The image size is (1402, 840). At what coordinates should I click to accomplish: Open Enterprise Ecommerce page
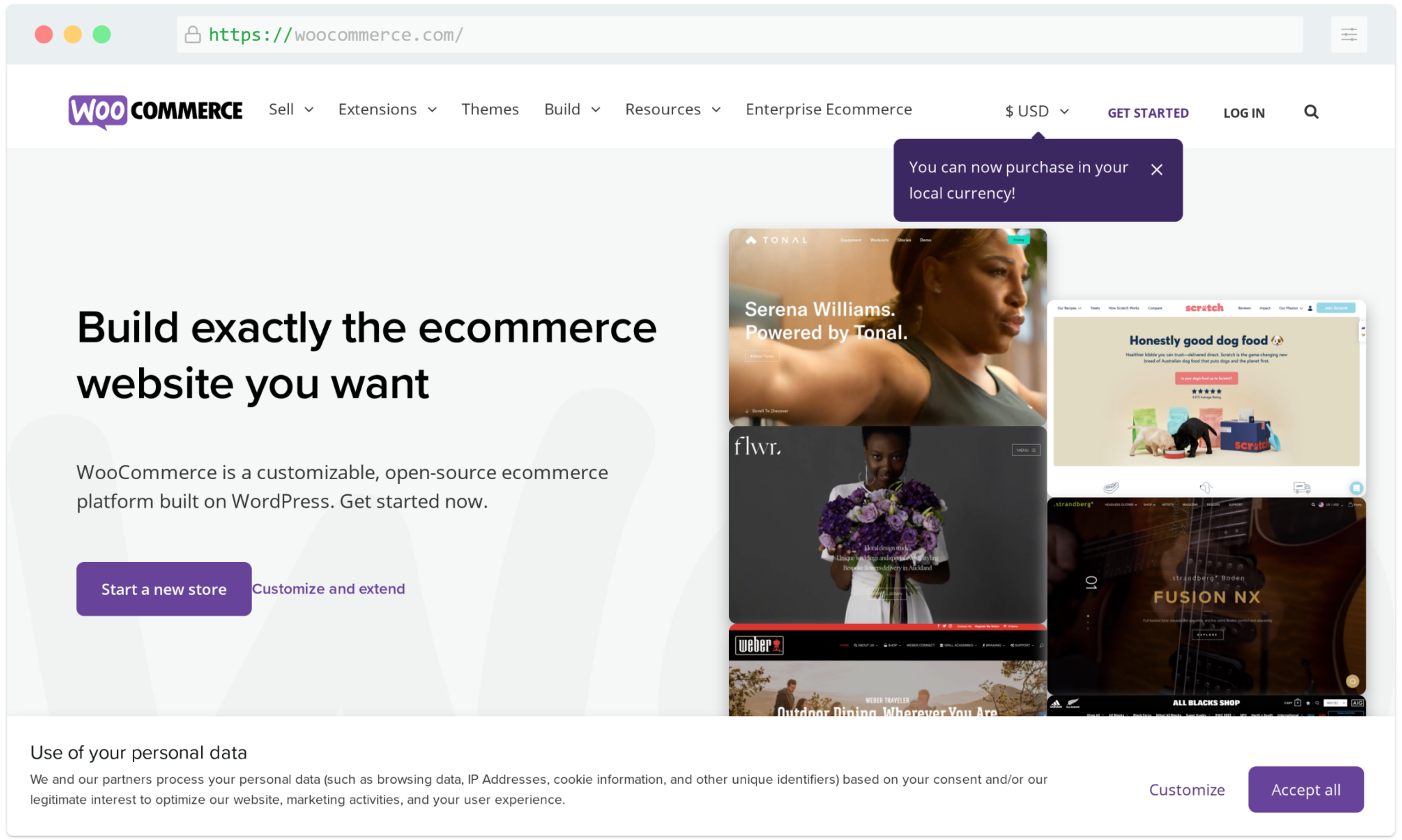click(x=828, y=110)
